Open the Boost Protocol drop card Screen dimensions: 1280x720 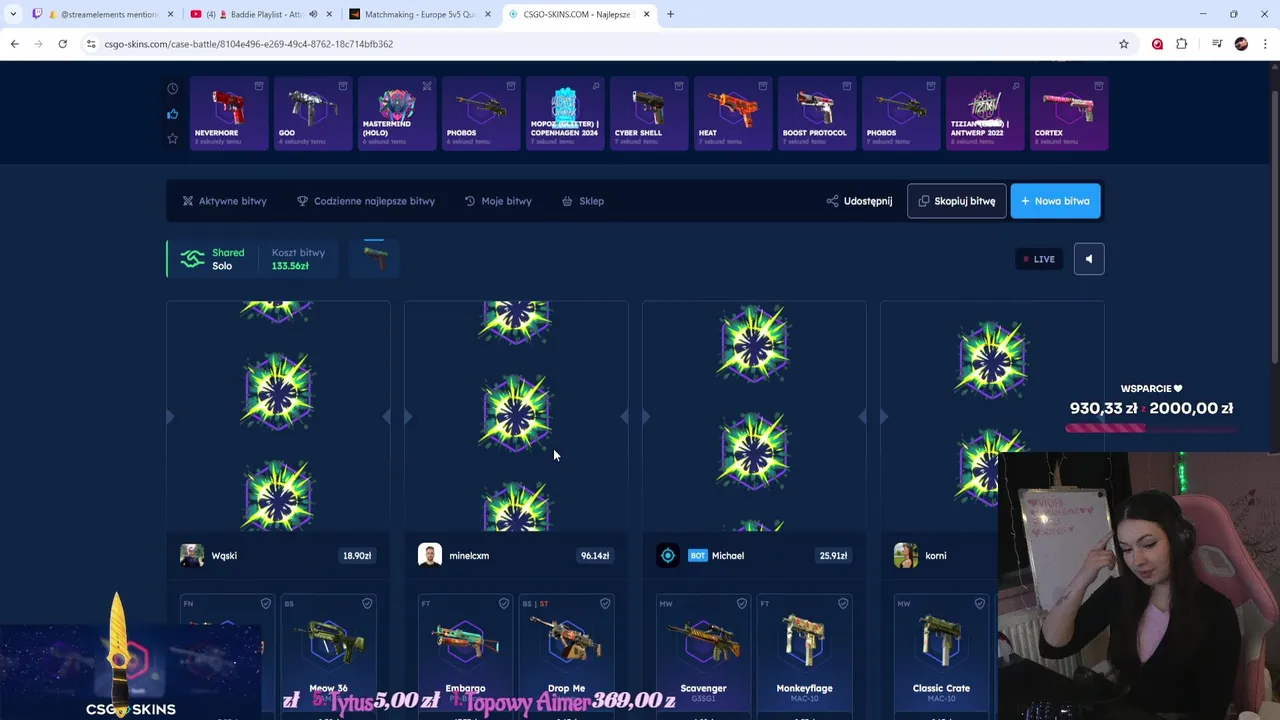tap(816, 114)
